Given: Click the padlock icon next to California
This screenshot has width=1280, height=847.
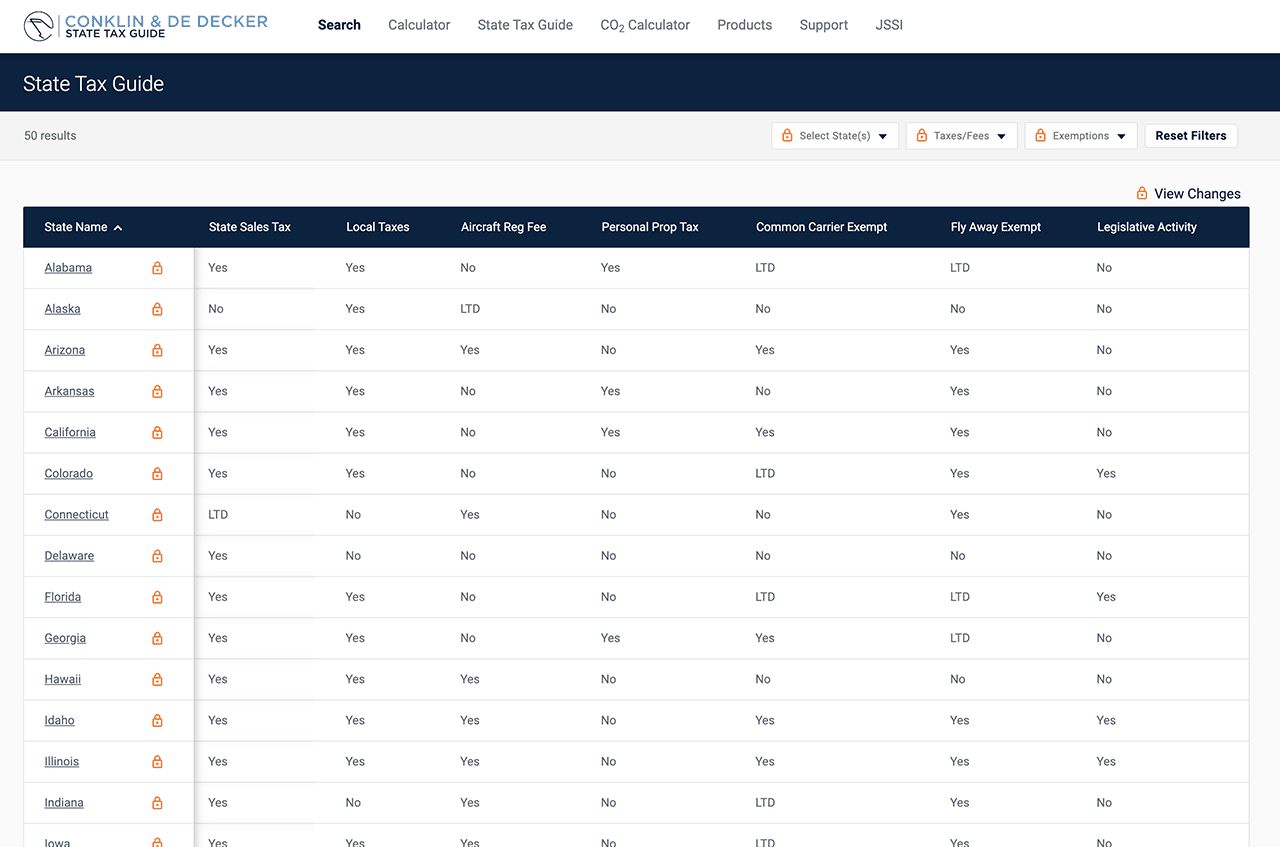Looking at the screenshot, I should 157,432.
